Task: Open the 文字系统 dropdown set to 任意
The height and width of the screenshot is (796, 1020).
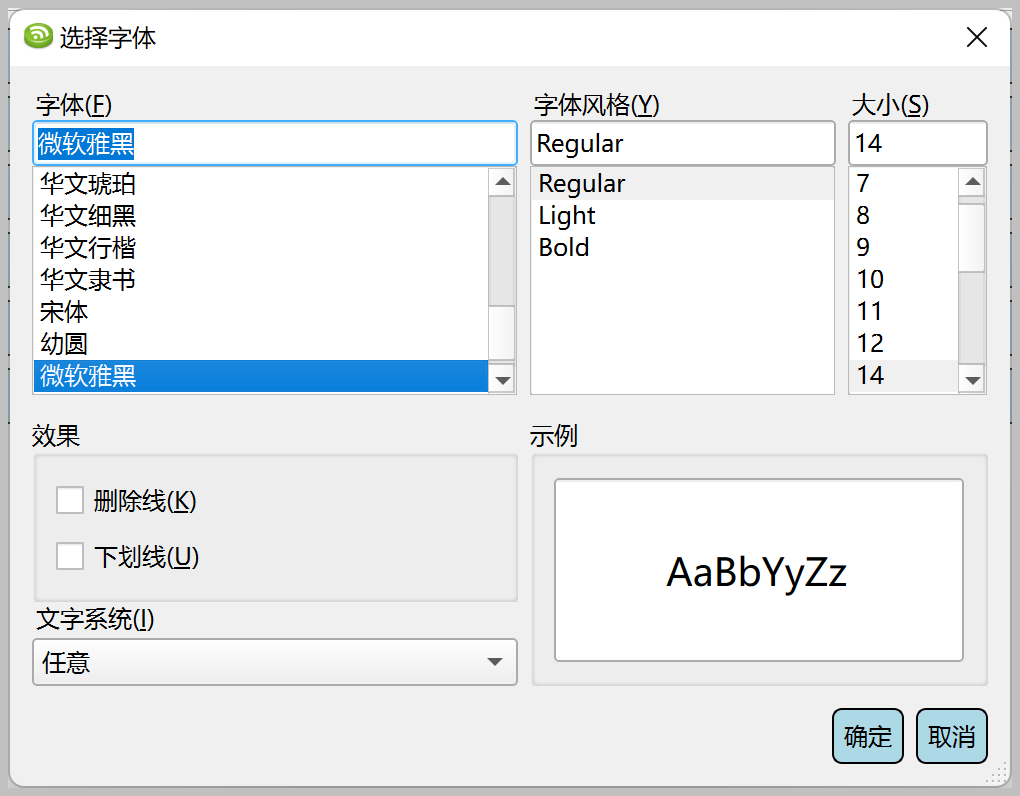Action: pyautogui.click(x=275, y=662)
